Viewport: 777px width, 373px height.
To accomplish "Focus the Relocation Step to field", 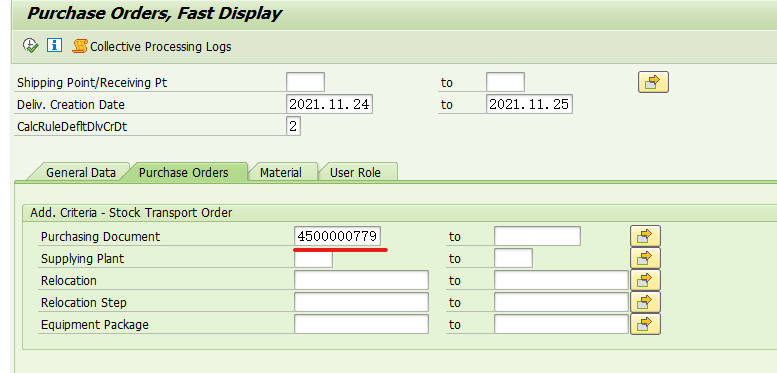I will [561, 302].
